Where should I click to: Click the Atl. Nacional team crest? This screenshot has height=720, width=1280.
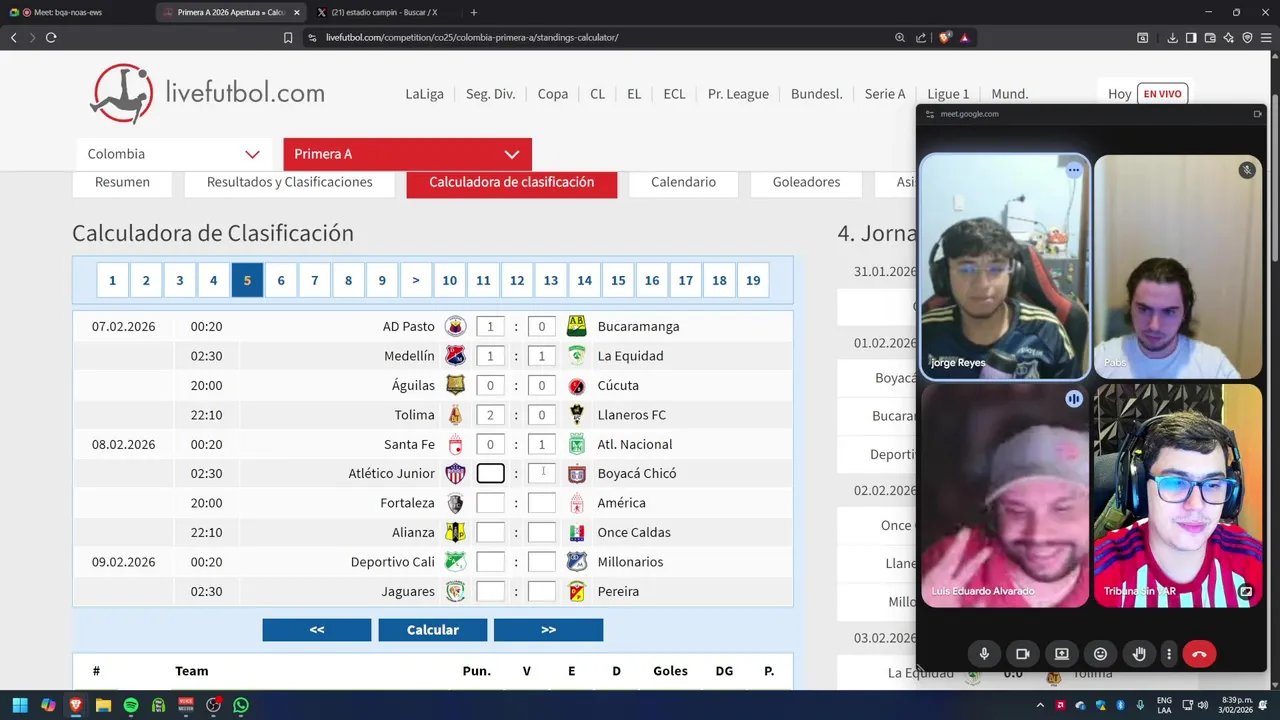point(576,444)
